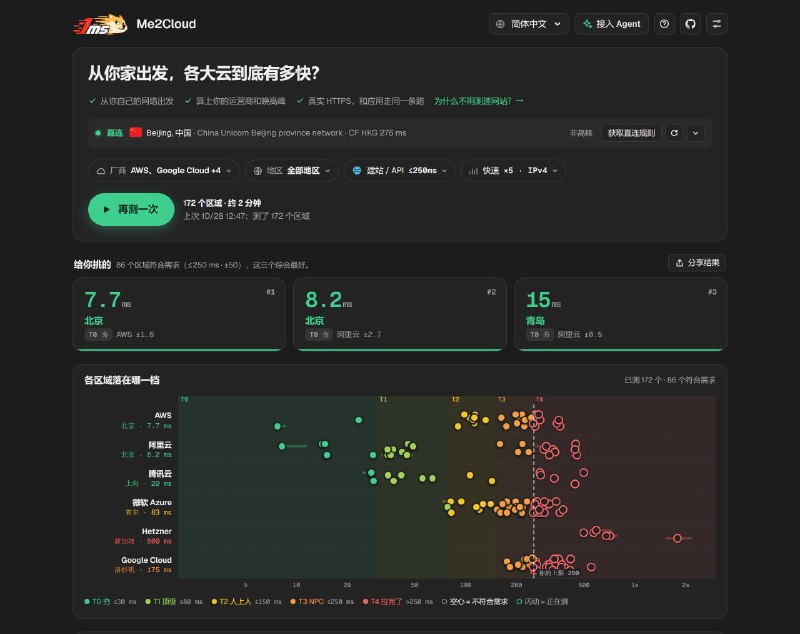Open the 快速 ×5 · IPv4 dropdown
This screenshot has width=800, height=634.
click(513, 170)
